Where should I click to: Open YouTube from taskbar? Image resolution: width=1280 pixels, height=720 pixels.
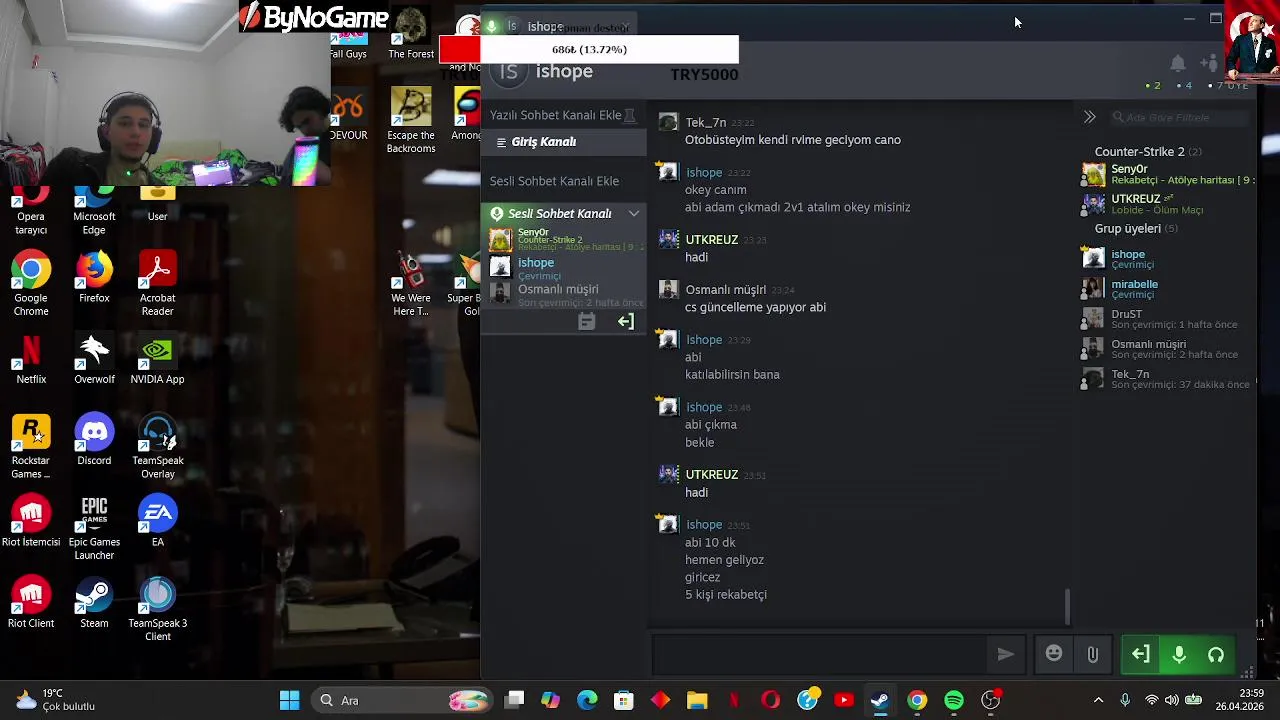[x=844, y=700]
